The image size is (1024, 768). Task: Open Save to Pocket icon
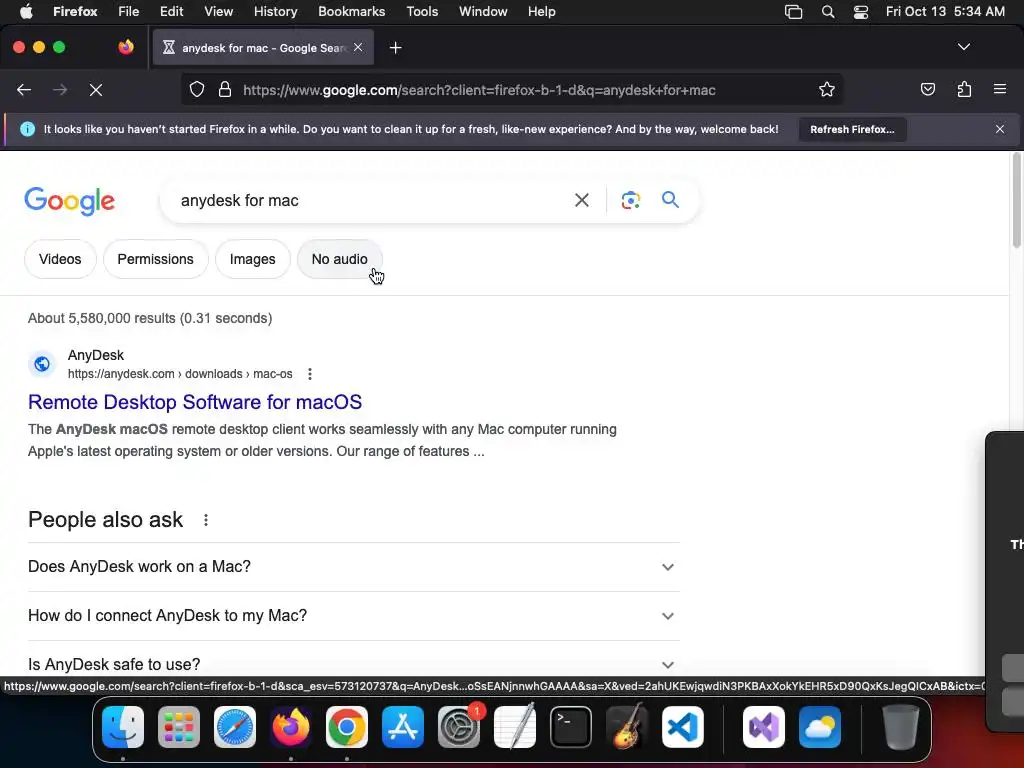(x=927, y=89)
